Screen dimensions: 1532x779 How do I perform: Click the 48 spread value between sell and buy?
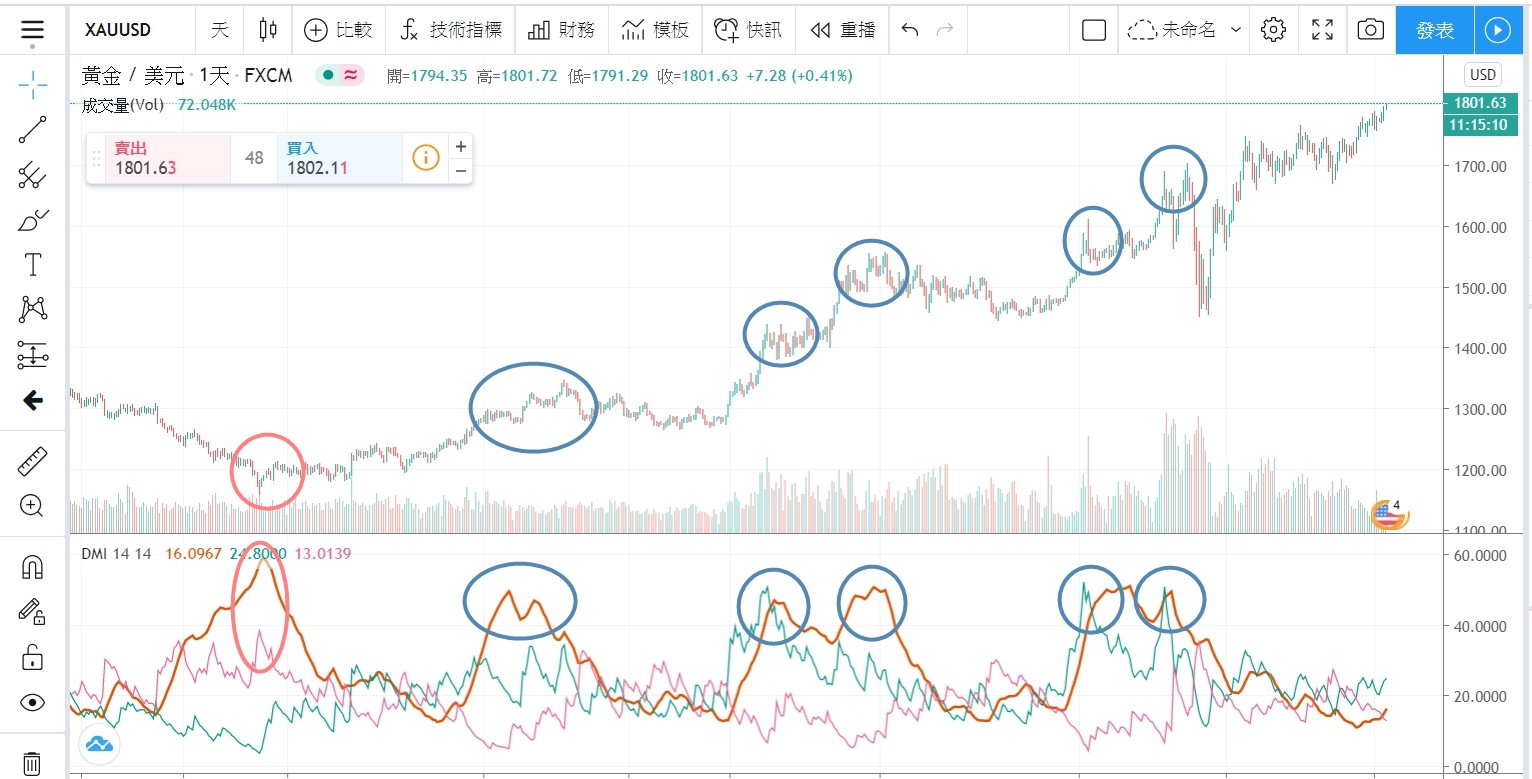click(x=254, y=158)
